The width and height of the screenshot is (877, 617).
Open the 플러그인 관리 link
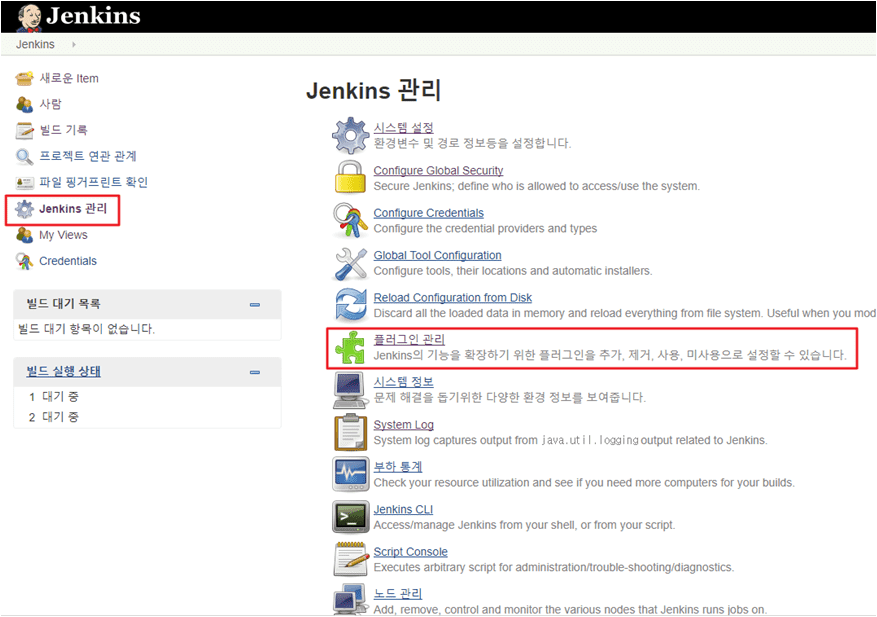[x=409, y=340]
